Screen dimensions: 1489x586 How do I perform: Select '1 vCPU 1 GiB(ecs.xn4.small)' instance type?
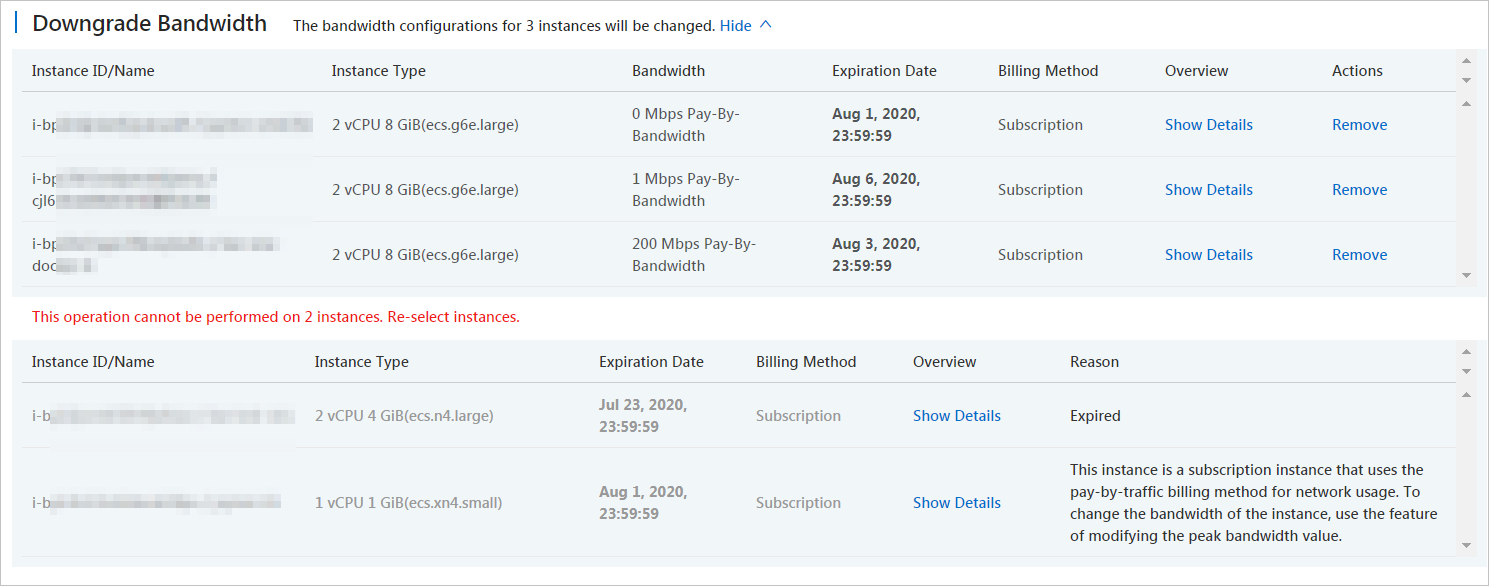coord(408,503)
